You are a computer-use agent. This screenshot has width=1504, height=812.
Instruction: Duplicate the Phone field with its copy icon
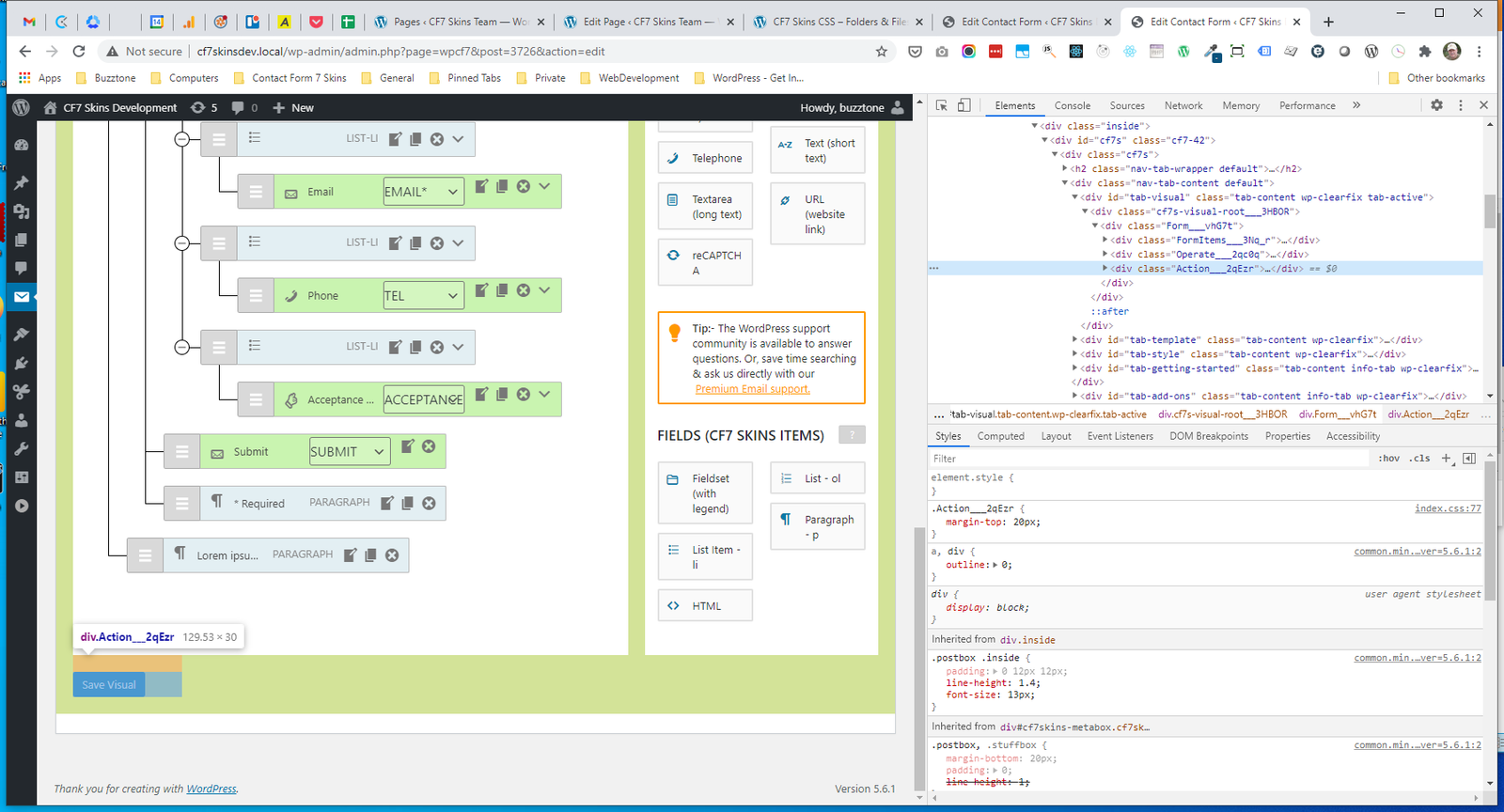[x=502, y=290]
